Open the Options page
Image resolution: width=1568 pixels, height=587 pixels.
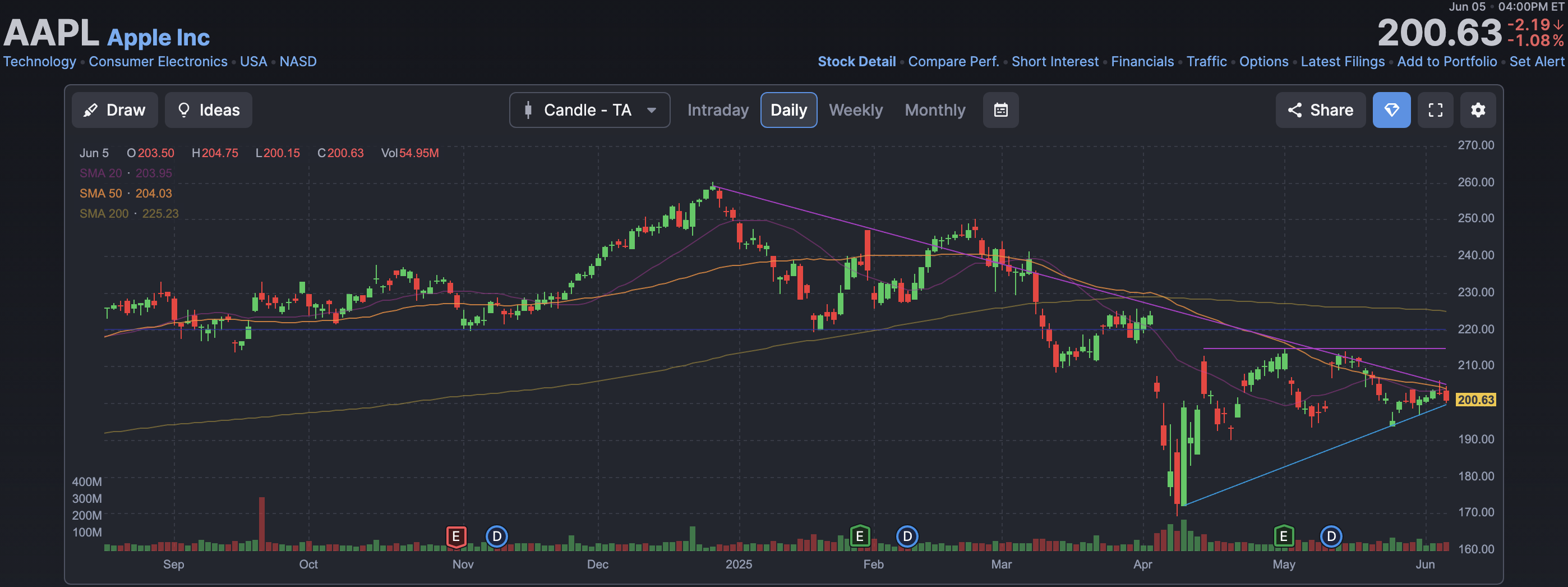[x=1263, y=62]
